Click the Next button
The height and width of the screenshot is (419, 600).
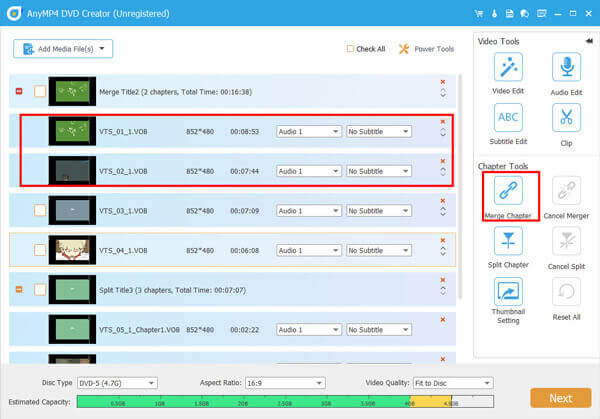coord(561,398)
